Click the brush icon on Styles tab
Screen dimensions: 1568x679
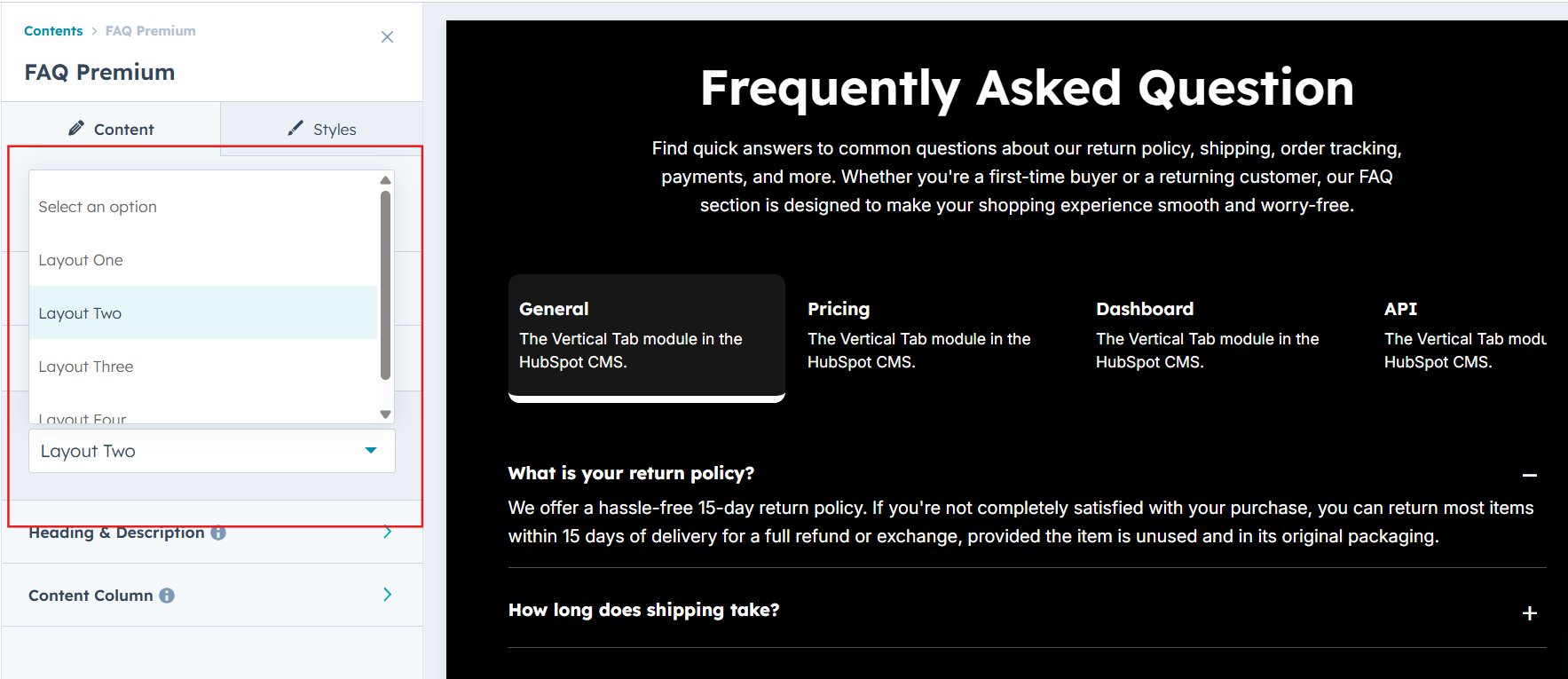[295, 129]
